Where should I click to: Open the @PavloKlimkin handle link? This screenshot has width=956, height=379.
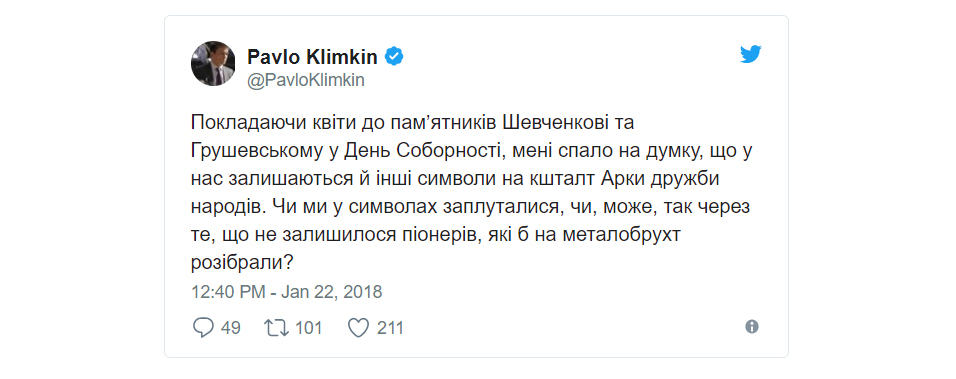tap(305, 81)
